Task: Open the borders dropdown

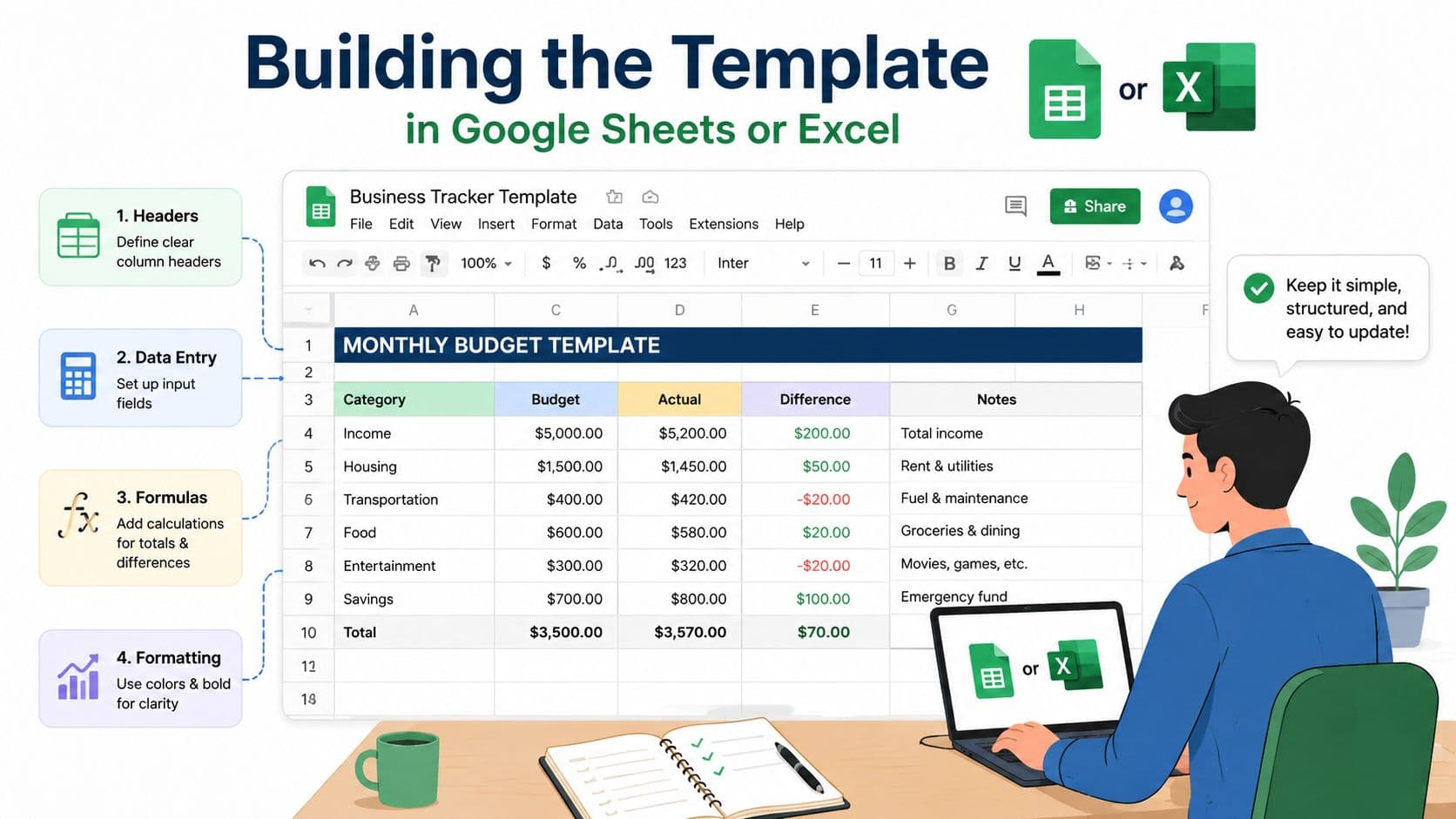Action: 1098,263
